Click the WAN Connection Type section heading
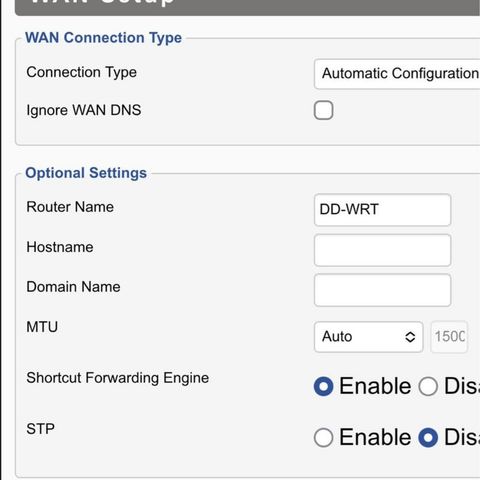 click(104, 38)
